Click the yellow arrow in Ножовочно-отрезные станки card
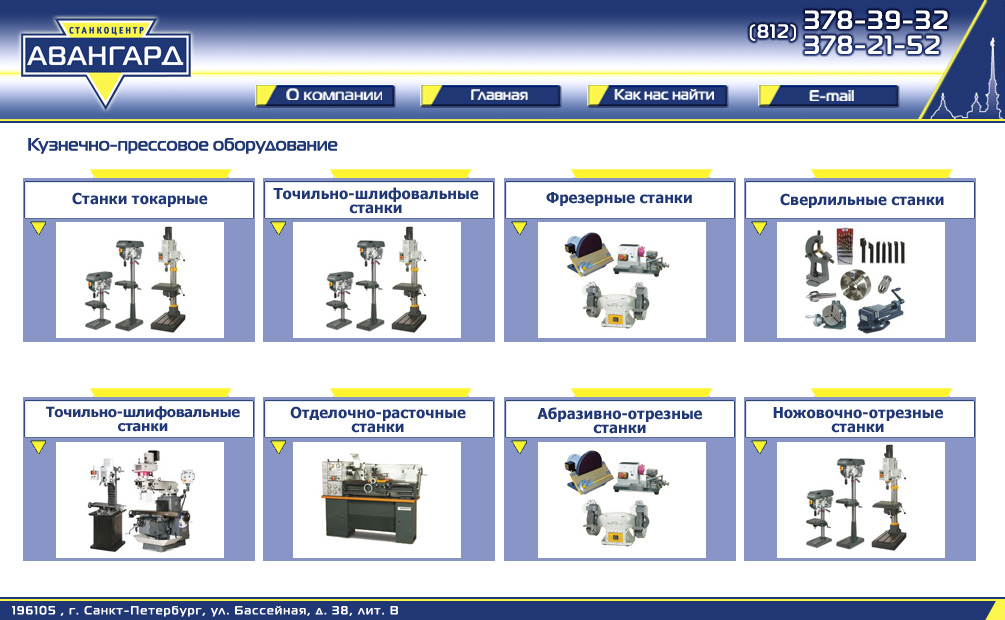This screenshot has height=620, width=1005. [760, 447]
